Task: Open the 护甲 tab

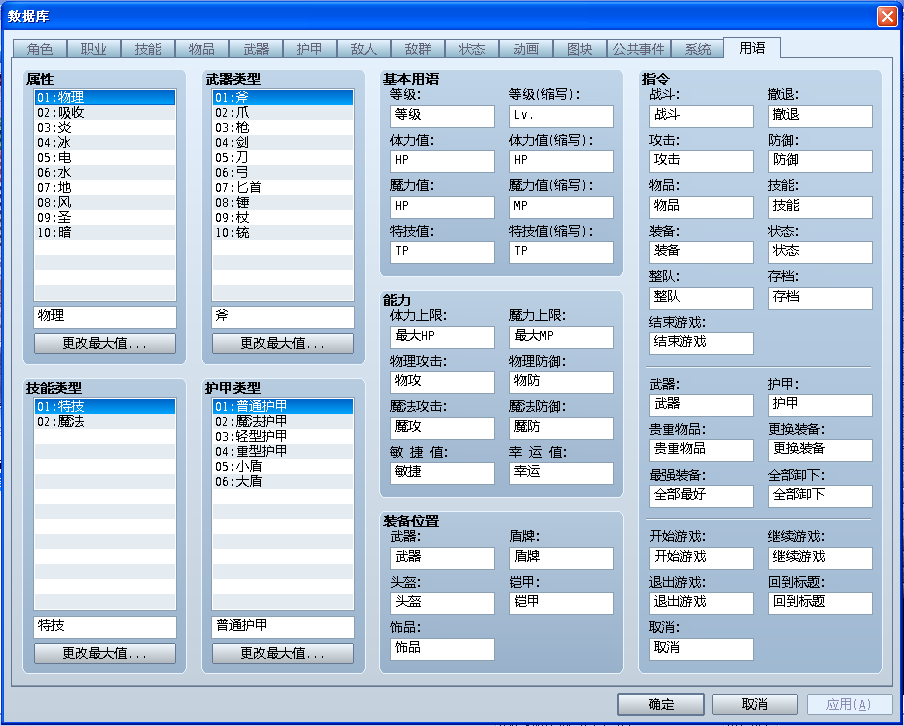Action: click(310, 49)
